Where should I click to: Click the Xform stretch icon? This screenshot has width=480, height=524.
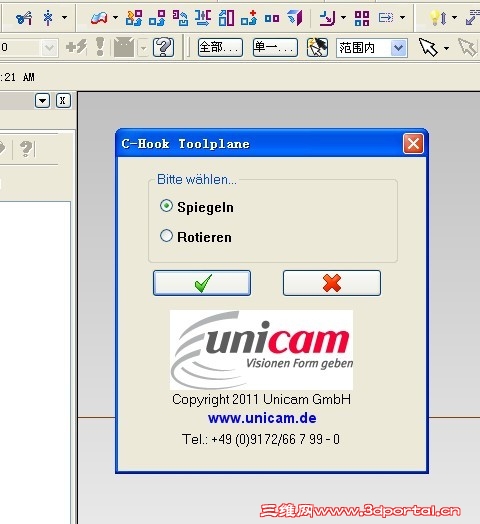tap(386, 17)
